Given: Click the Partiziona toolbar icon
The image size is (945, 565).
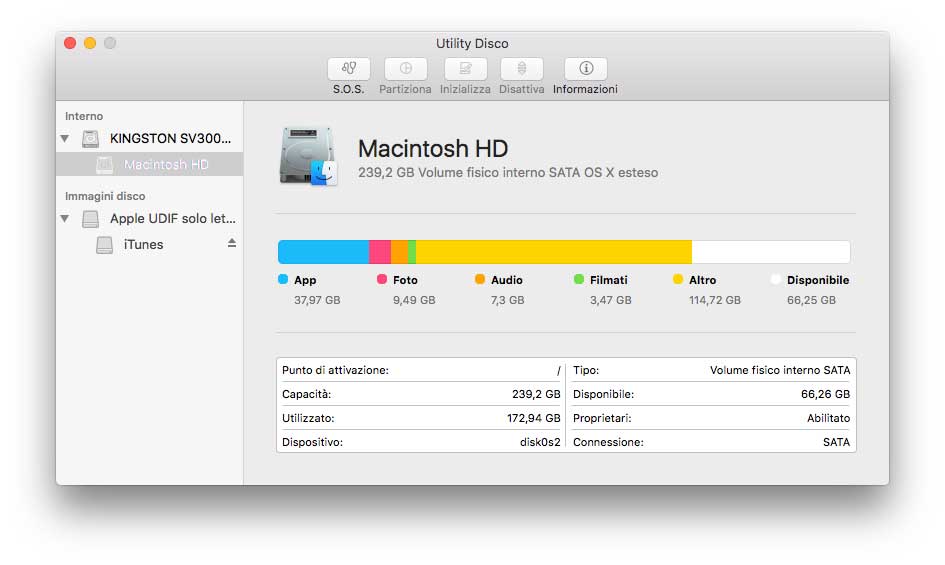Looking at the screenshot, I should pyautogui.click(x=405, y=69).
